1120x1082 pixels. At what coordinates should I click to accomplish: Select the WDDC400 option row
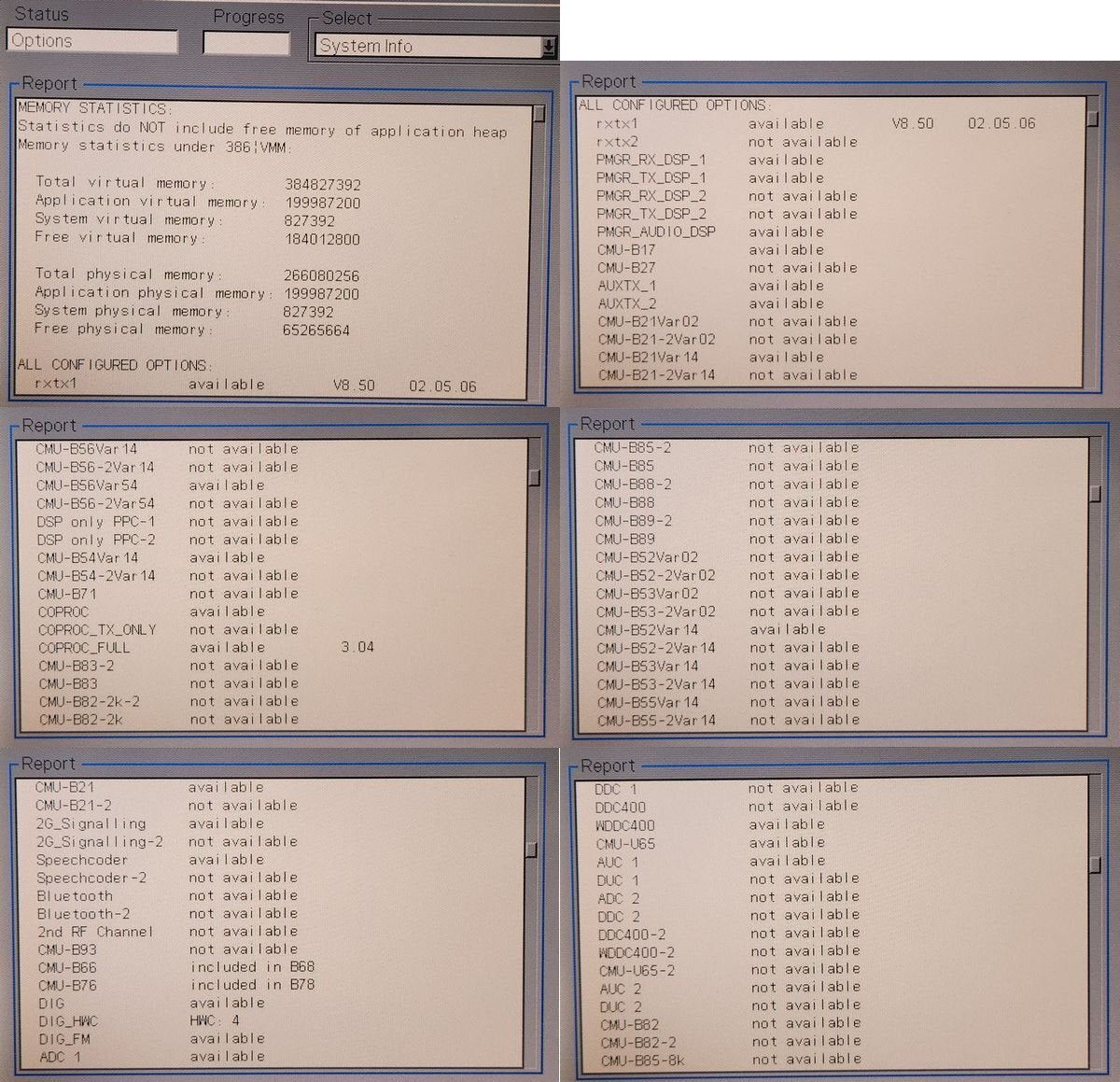point(709,825)
